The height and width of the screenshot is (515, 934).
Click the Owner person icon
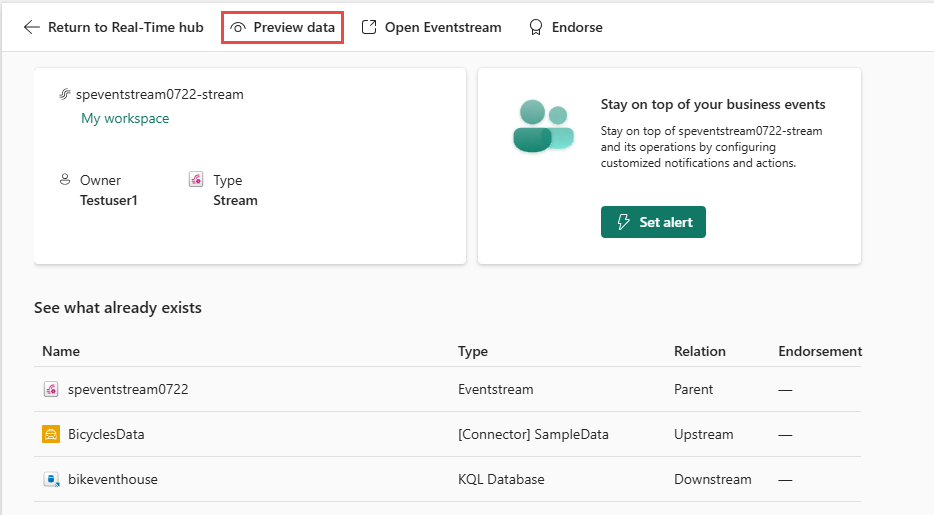click(65, 179)
